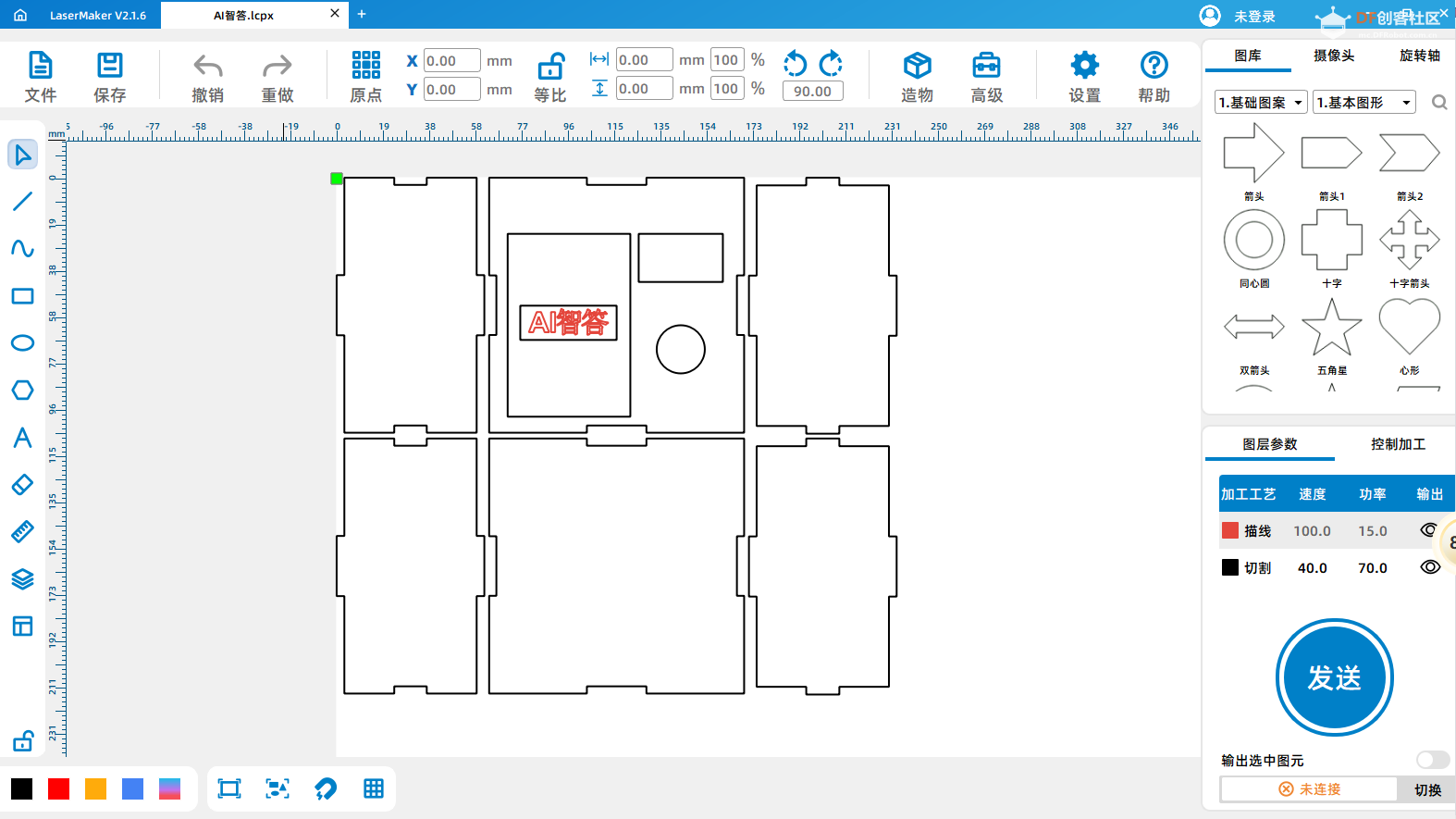Toggle visibility of the 描线 layer
The width and height of the screenshot is (1456, 819).
tap(1429, 530)
